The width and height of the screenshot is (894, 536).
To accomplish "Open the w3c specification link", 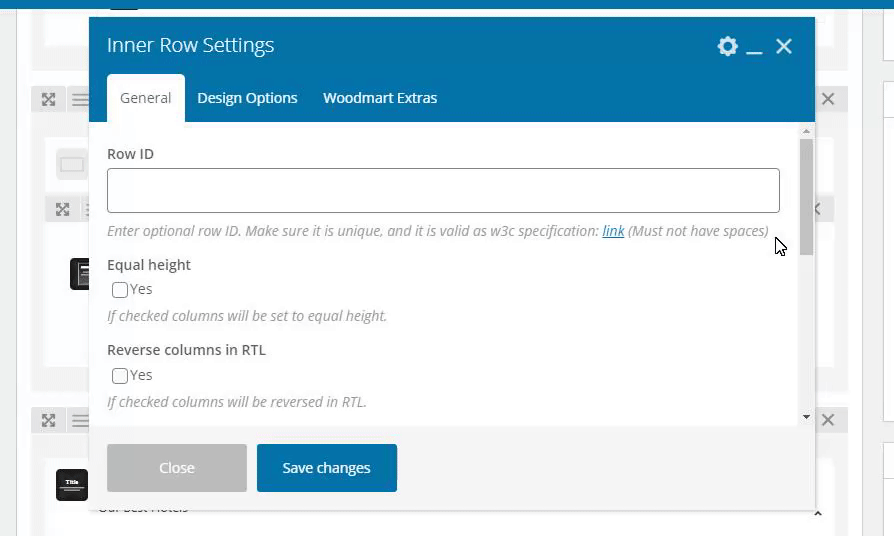I will 613,231.
